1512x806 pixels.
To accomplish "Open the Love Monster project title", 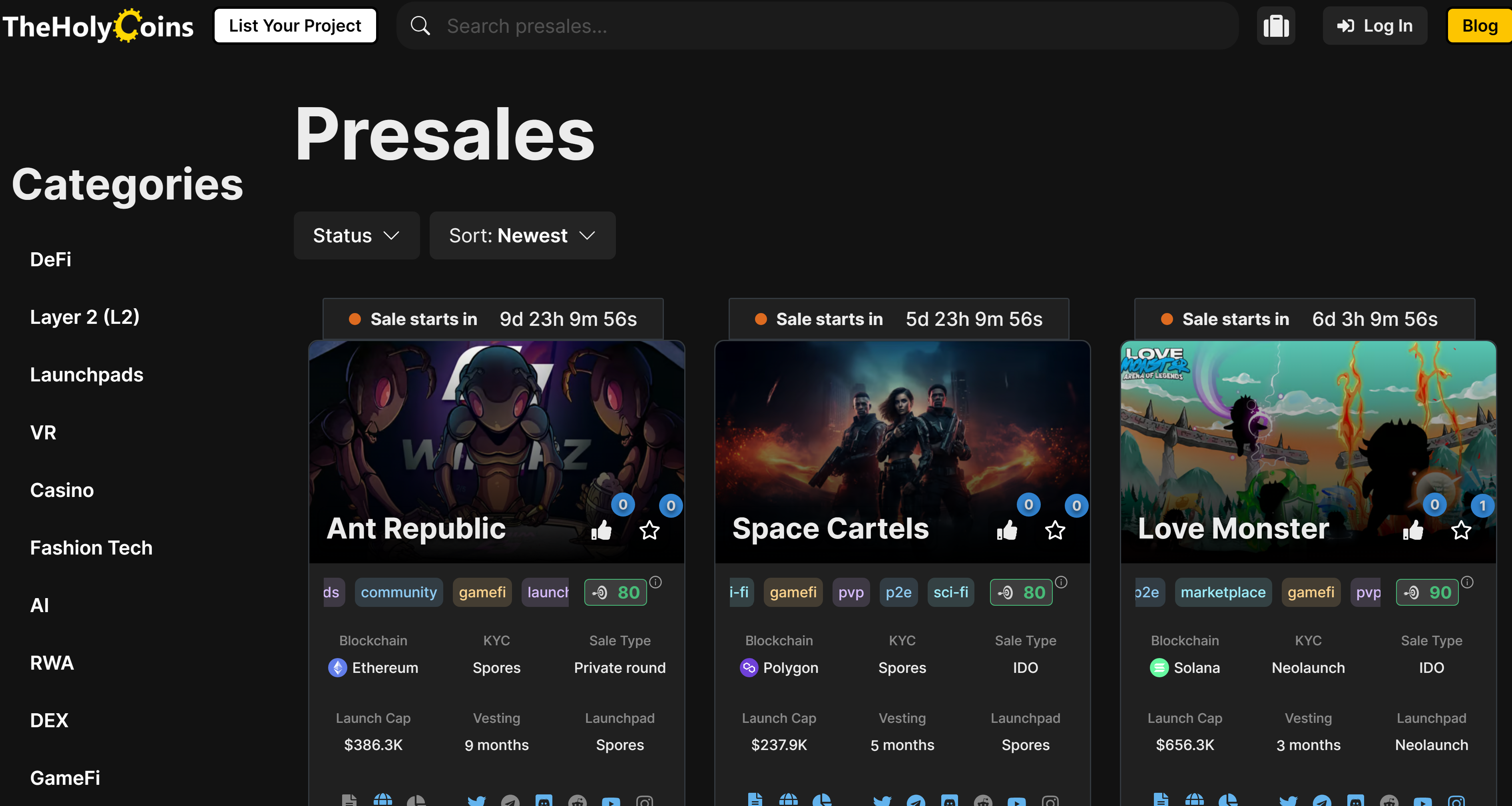I will [1233, 528].
